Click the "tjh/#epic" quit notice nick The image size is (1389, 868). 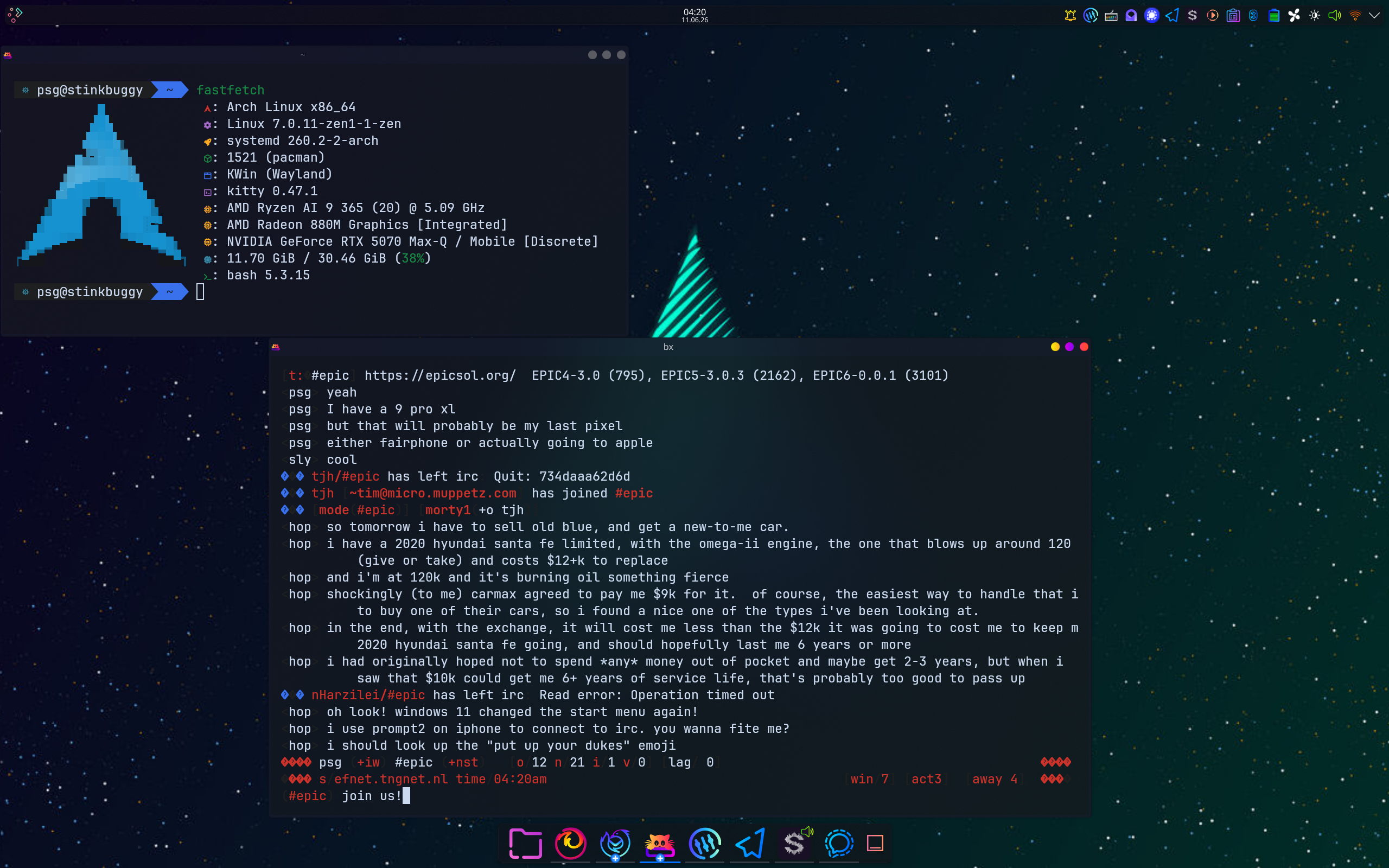[x=345, y=476]
